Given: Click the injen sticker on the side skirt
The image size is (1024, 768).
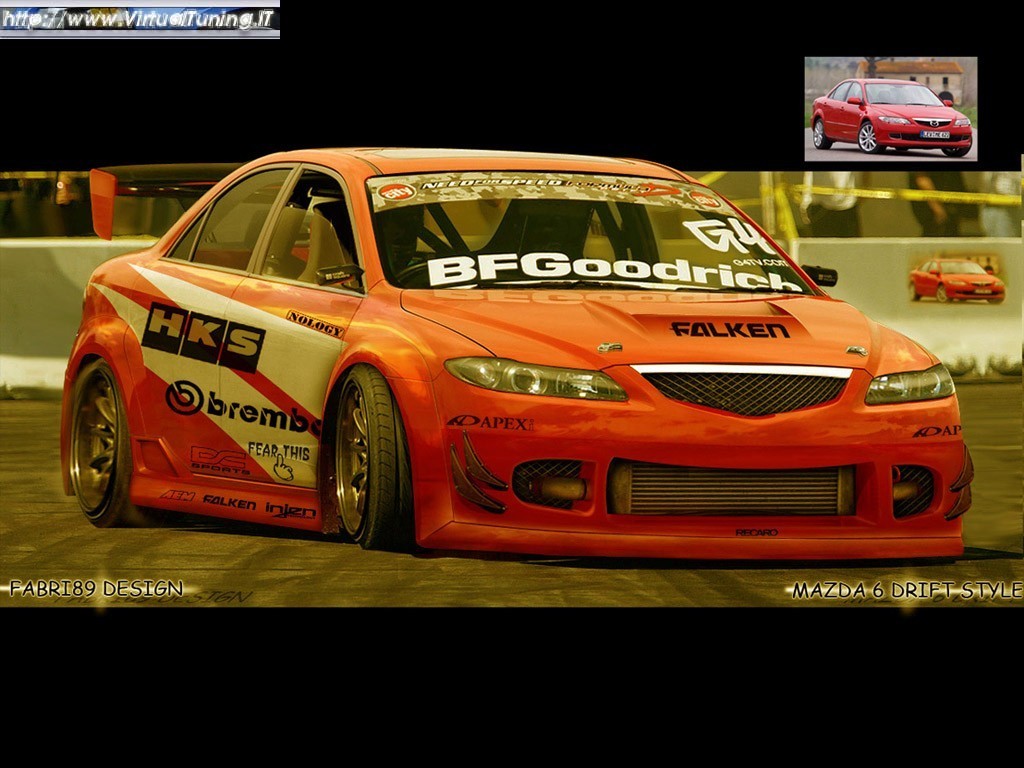Looking at the screenshot, I should point(291,510).
